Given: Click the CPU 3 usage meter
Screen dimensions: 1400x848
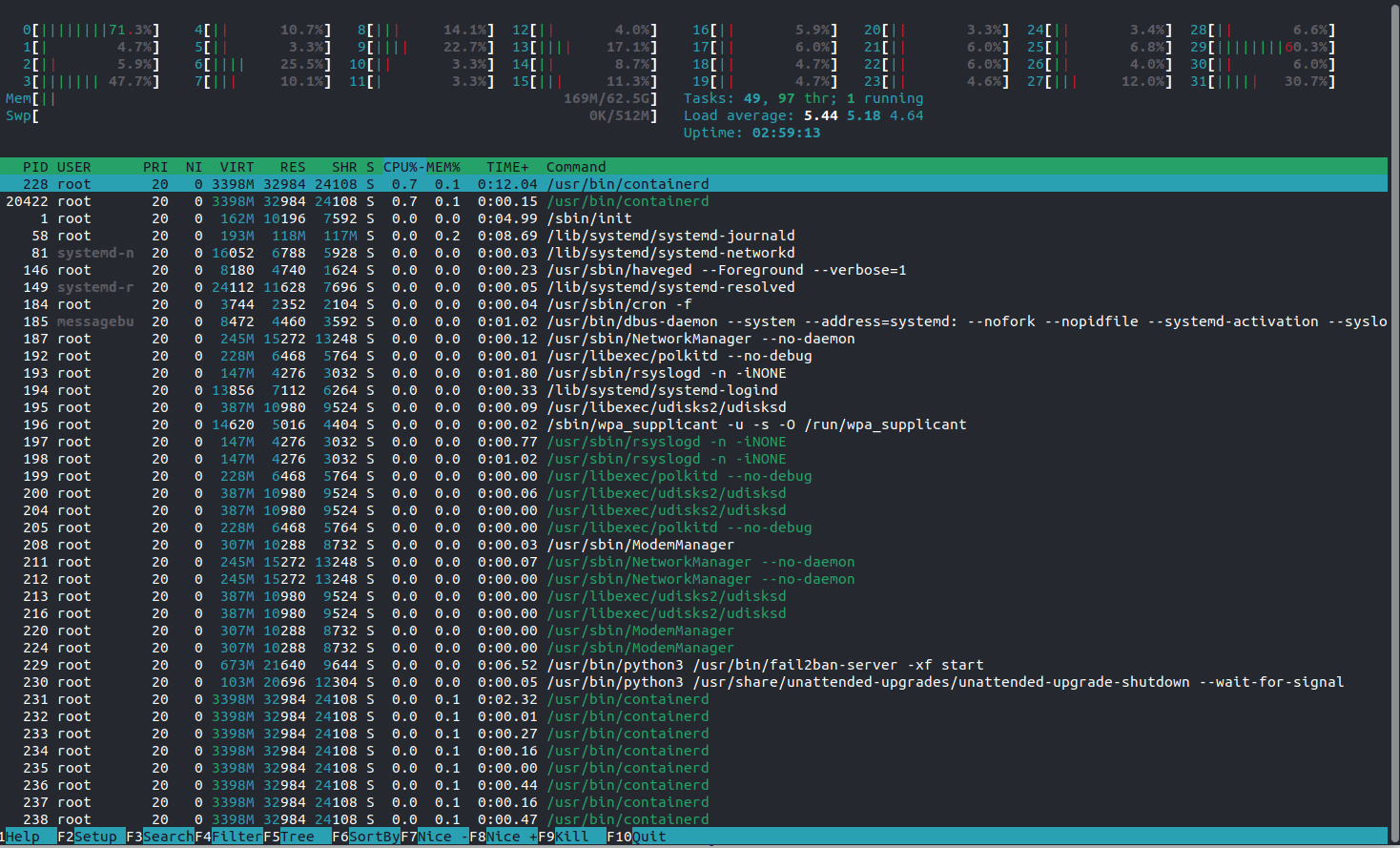Looking at the screenshot, I should click(92, 81).
